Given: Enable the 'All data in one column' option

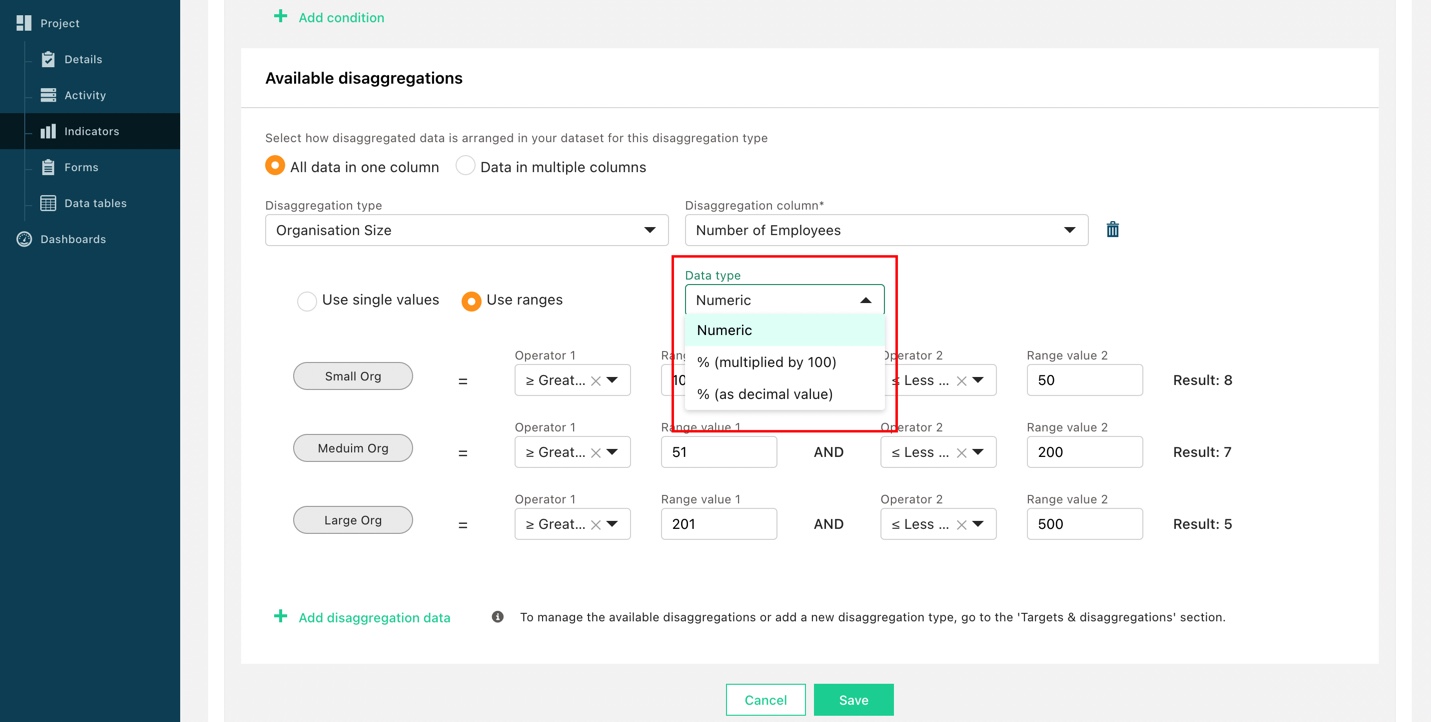Looking at the screenshot, I should pos(274,166).
